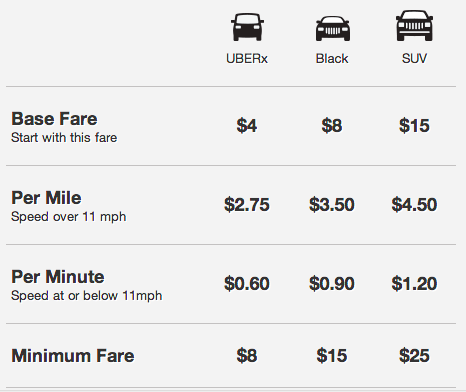The width and height of the screenshot is (466, 392).
Task: Click the Per Mile row heading
Action: coord(46,198)
